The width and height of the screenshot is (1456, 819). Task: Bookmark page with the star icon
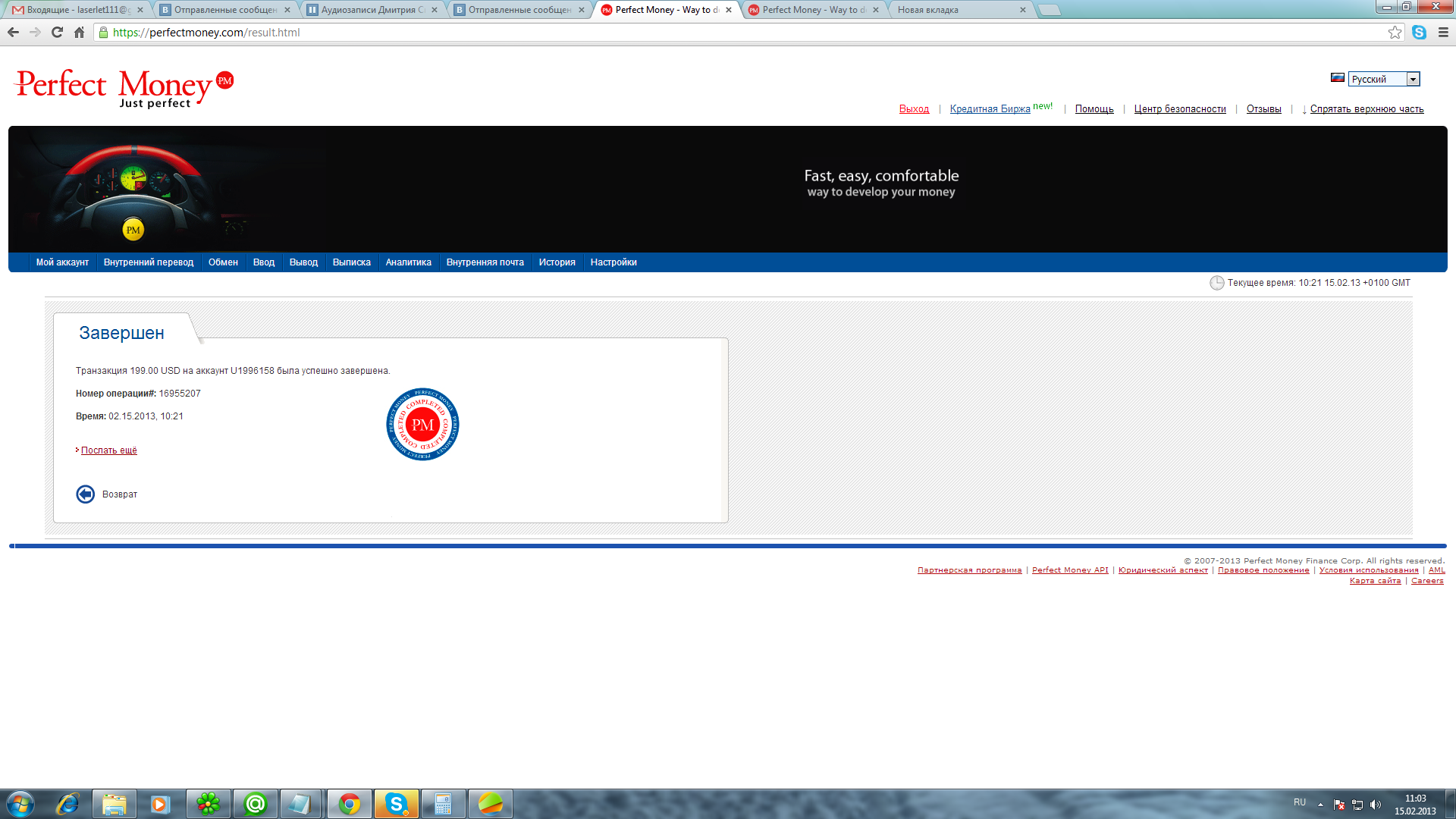1395,32
